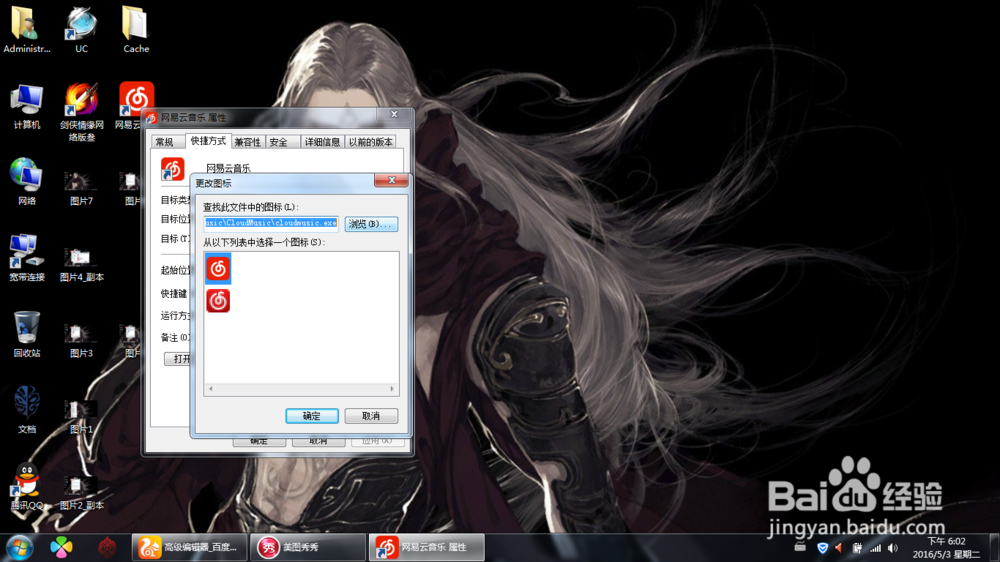This screenshot has height=562, width=1000.
Task: Click the blue shield security tray icon
Action: (823, 548)
